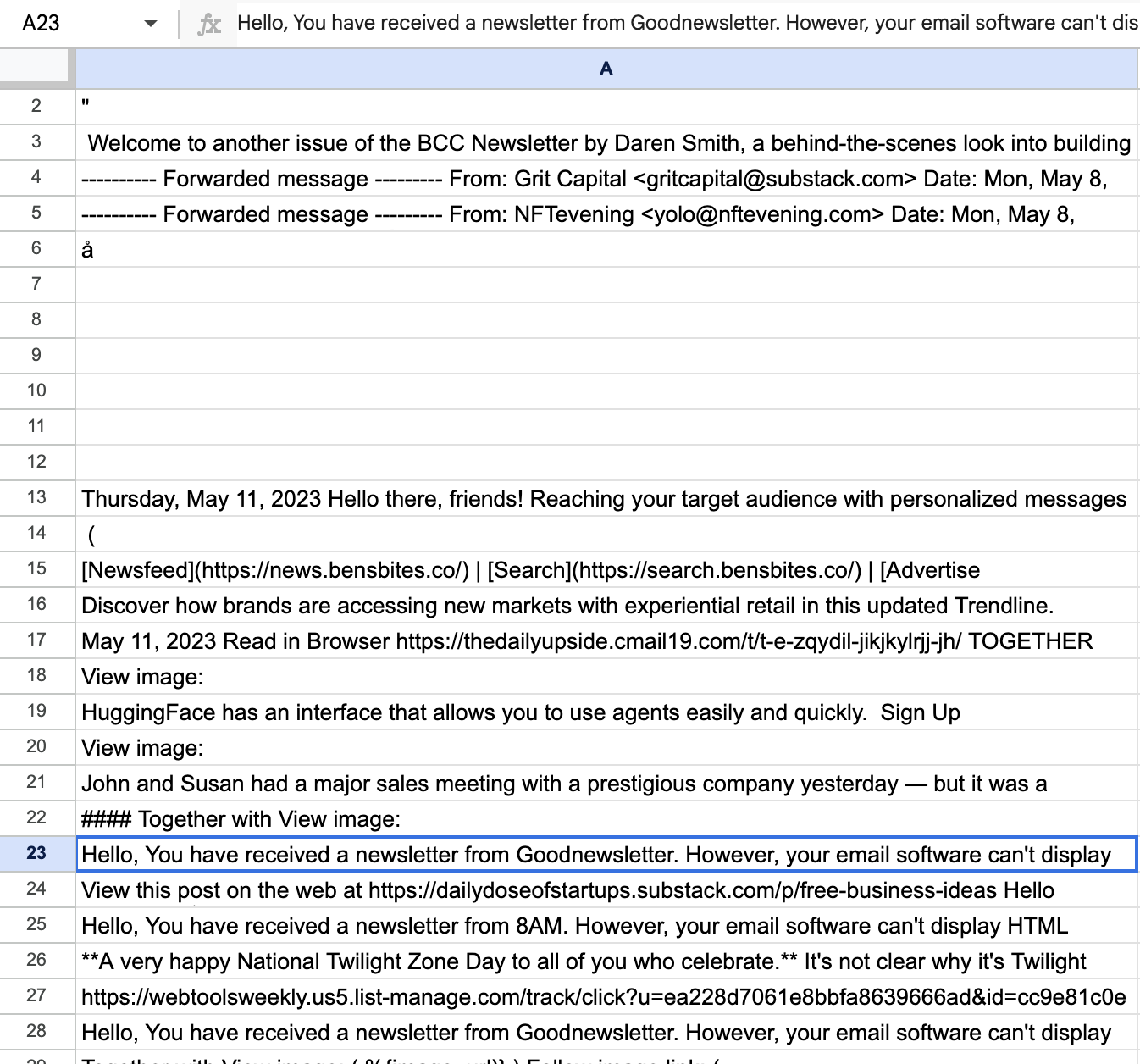Screen dimensions: 1140x1064
Task: Click the BCC Newsletter cell in row 3
Action: coord(606,142)
